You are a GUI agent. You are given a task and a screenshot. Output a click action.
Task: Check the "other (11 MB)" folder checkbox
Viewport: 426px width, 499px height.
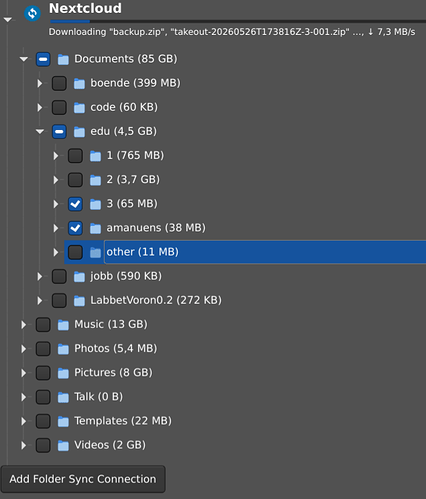[x=75, y=252]
